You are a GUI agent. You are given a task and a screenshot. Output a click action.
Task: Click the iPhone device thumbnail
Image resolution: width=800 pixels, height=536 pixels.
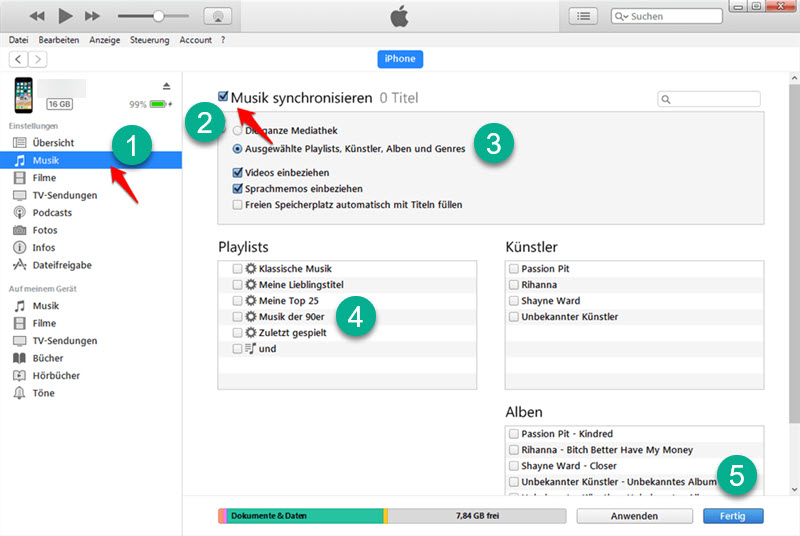[23, 95]
